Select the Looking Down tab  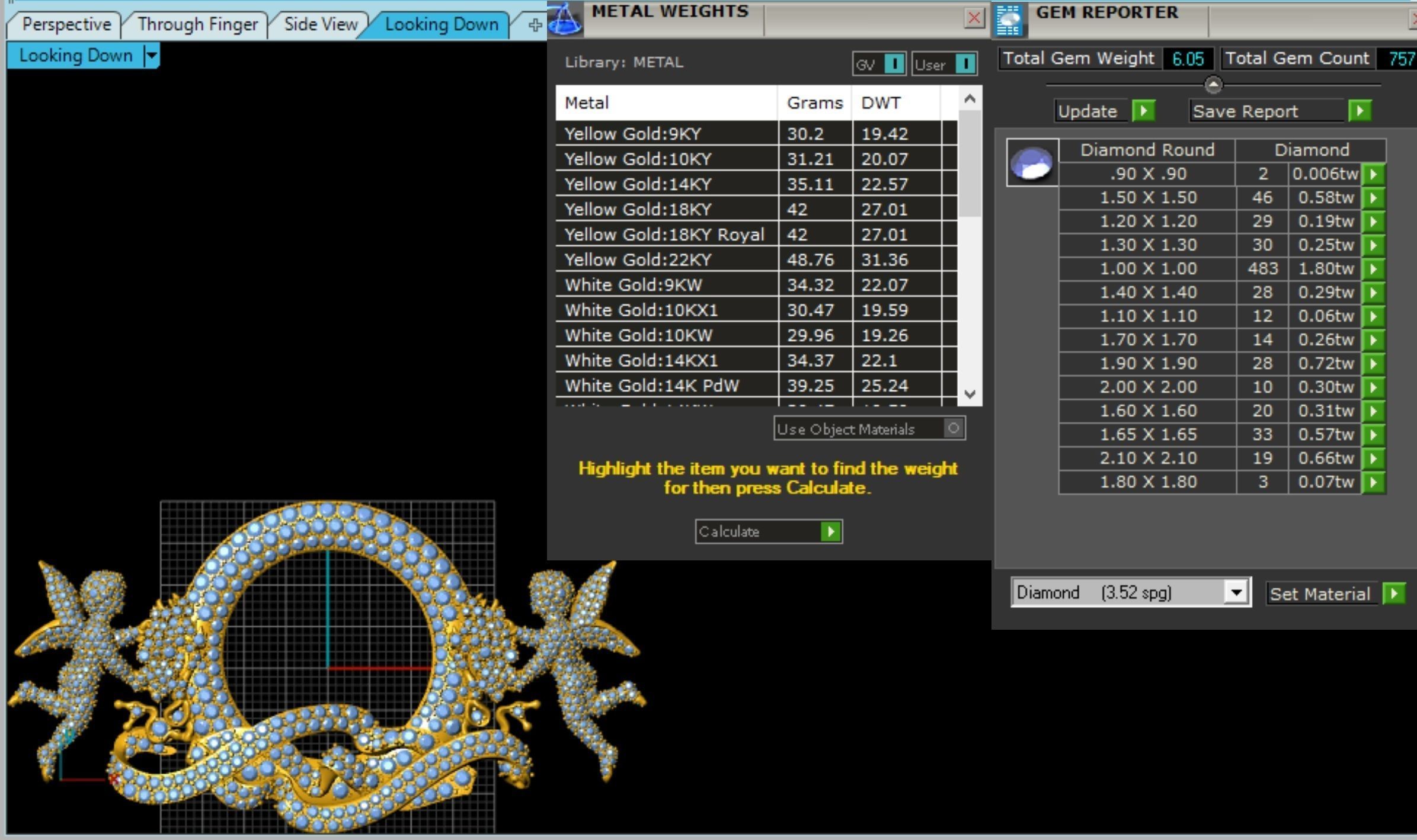[x=441, y=24]
